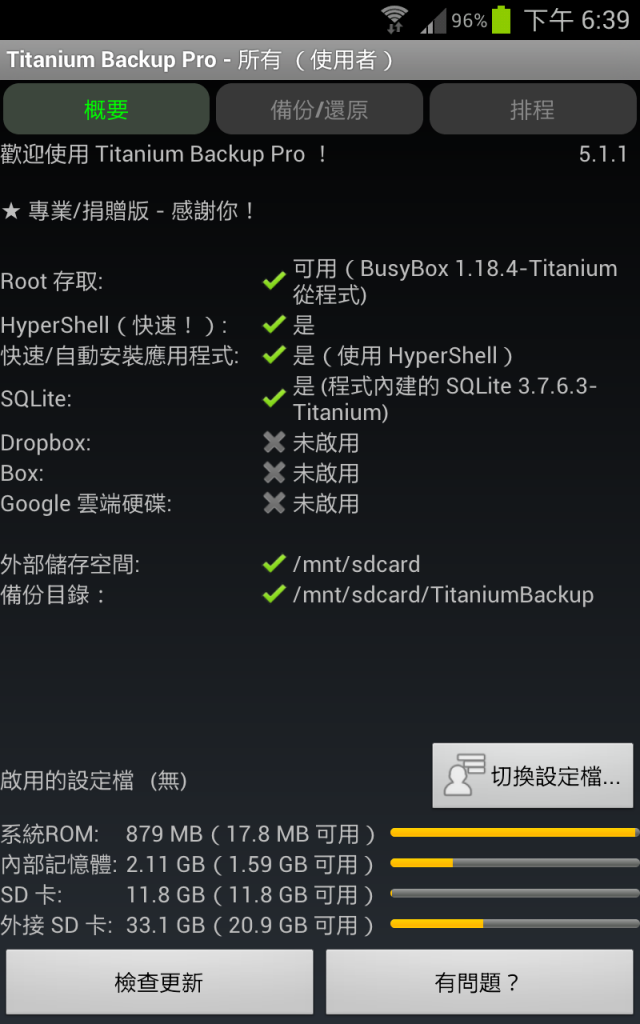Click the 有問題？ help button
The image size is (640, 1024).
click(x=479, y=982)
